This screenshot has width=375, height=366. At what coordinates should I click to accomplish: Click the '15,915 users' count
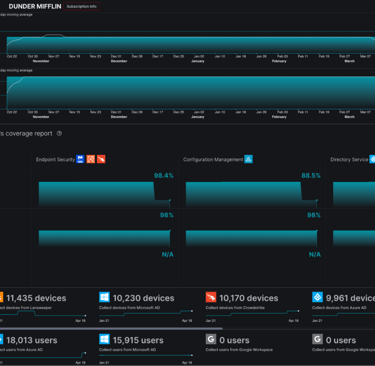[138, 340]
